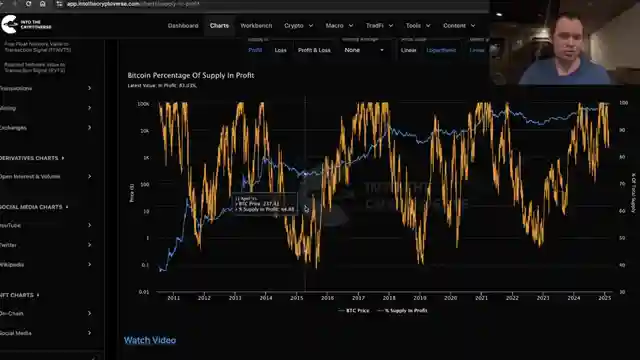The width and height of the screenshot is (640, 360).
Task: Select the Charts nav tab
Action: [x=219, y=25]
